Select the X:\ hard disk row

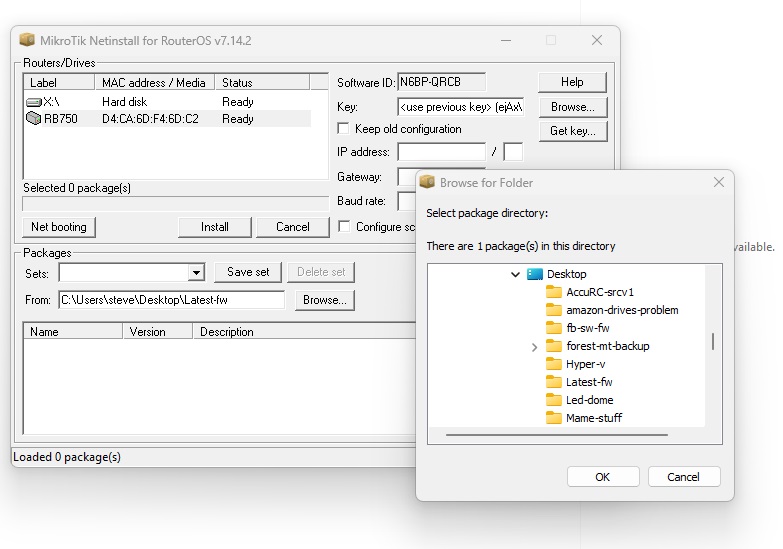point(167,102)
